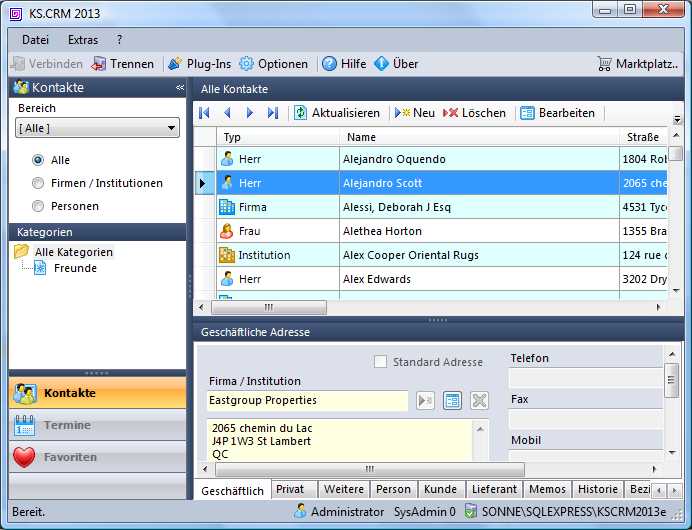Screen dimensions: 692x530
Task: Click Löschen to delete the contact
Action: pos(474,113)
